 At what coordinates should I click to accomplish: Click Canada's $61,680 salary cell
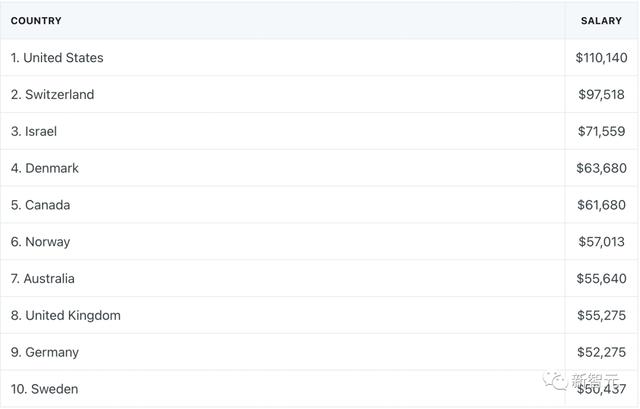[x=601, y=205]
